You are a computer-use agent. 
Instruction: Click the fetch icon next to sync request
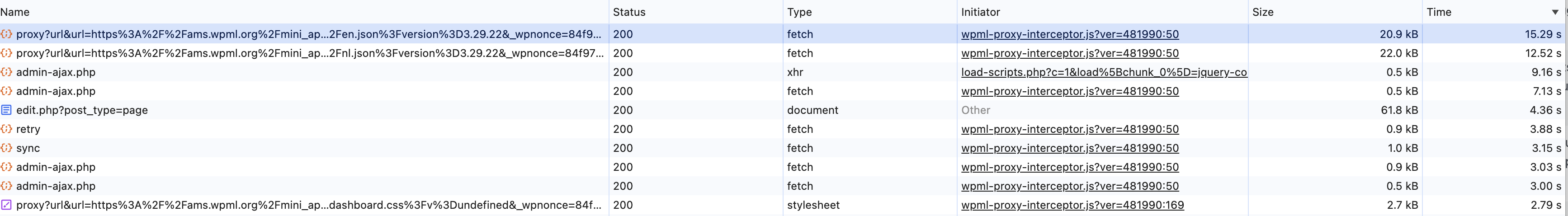click(7, 148)
